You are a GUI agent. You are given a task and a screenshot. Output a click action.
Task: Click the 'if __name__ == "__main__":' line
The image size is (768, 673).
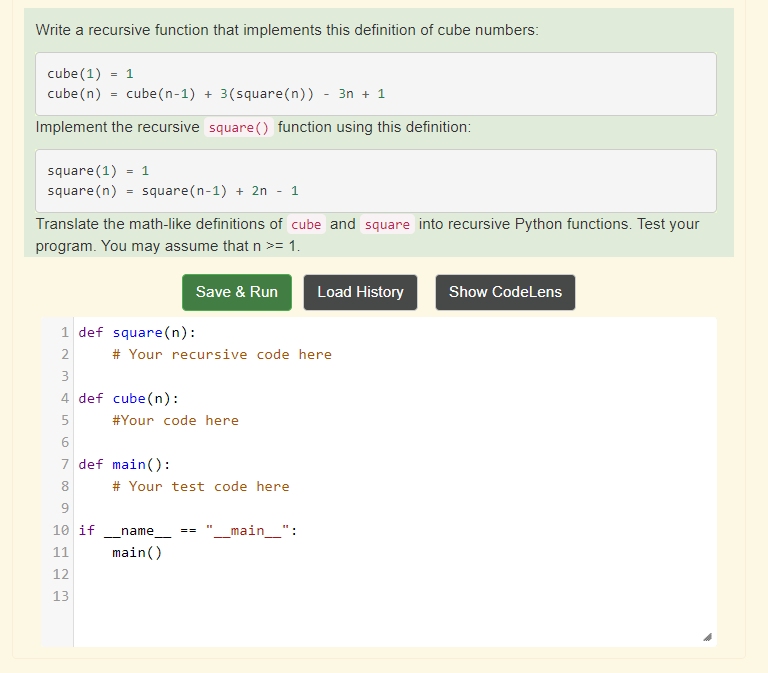coord(188,530)
